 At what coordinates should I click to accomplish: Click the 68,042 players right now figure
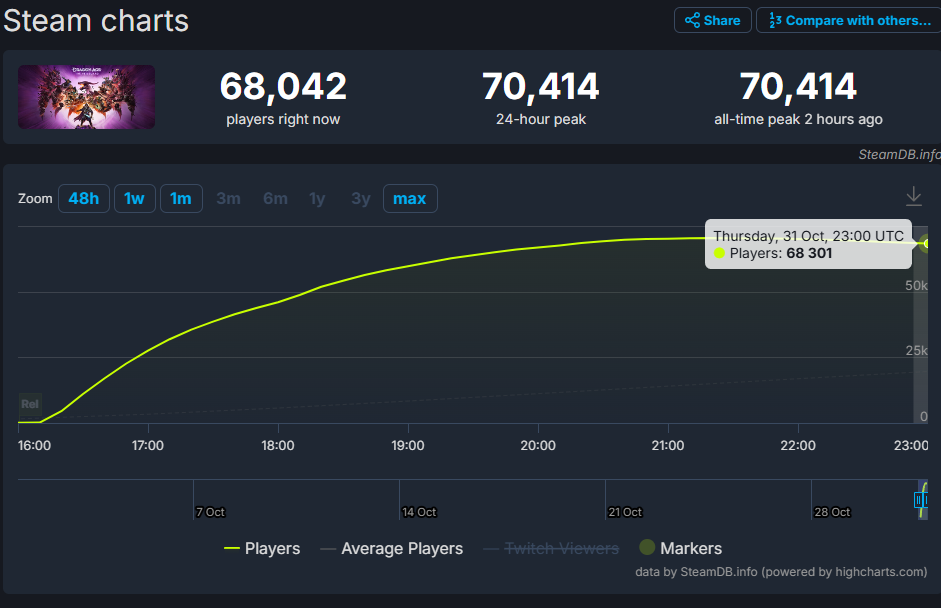(x=283, y=86)
